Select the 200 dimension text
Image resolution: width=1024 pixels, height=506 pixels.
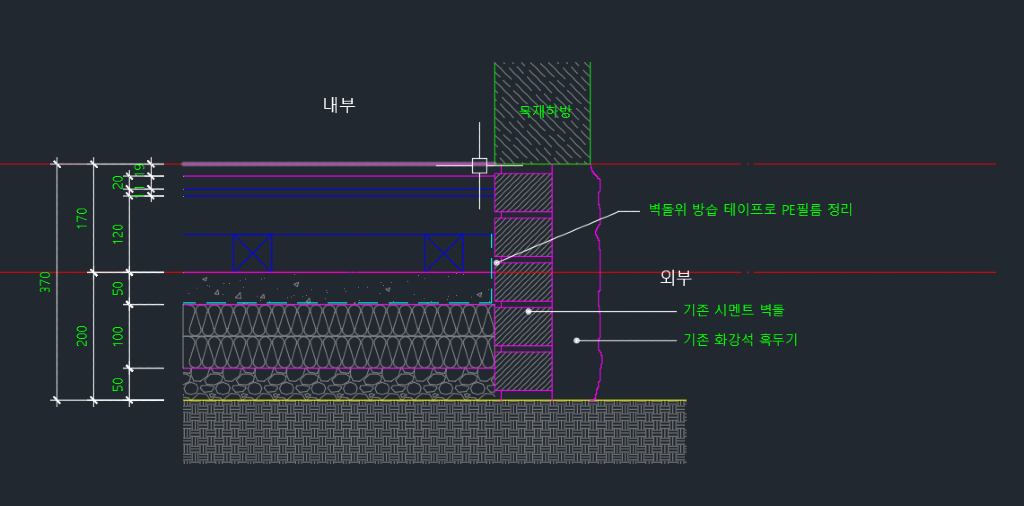(82, 336)
